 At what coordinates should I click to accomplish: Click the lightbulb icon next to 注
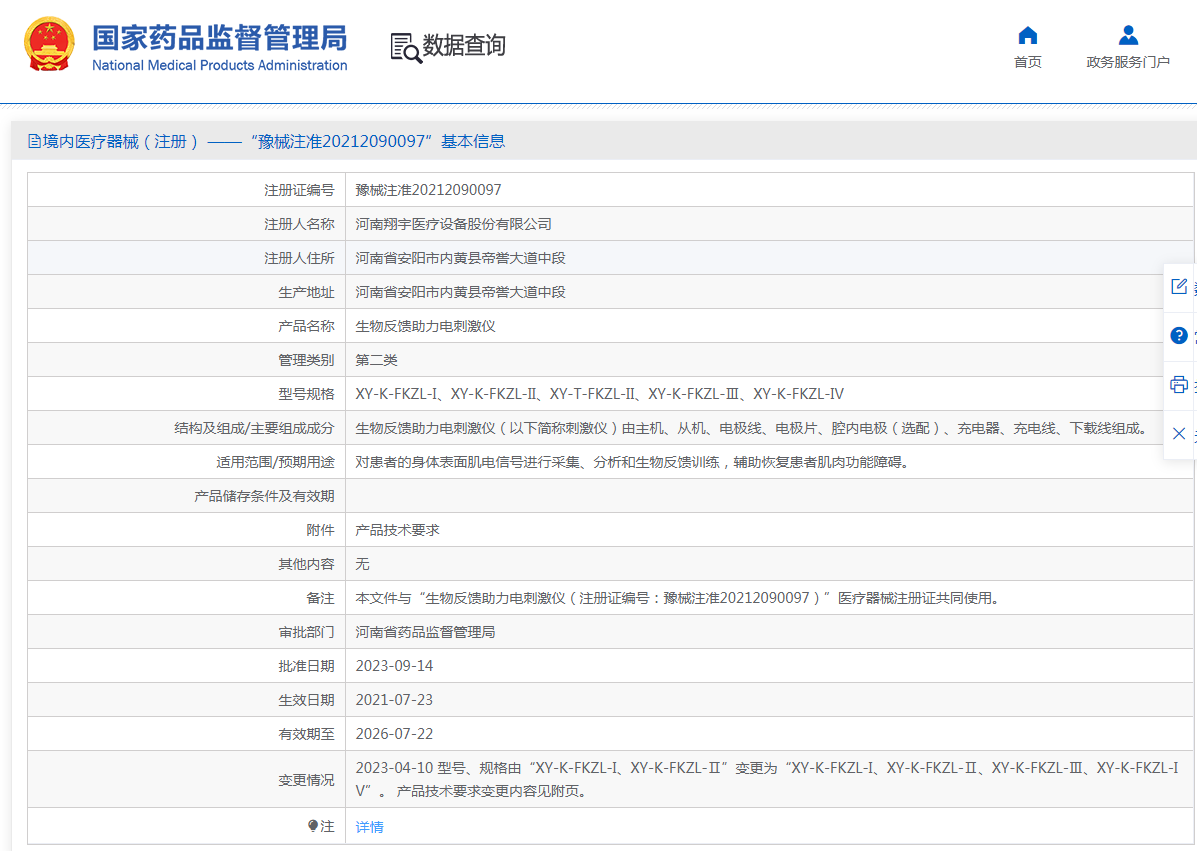(312, 826)
